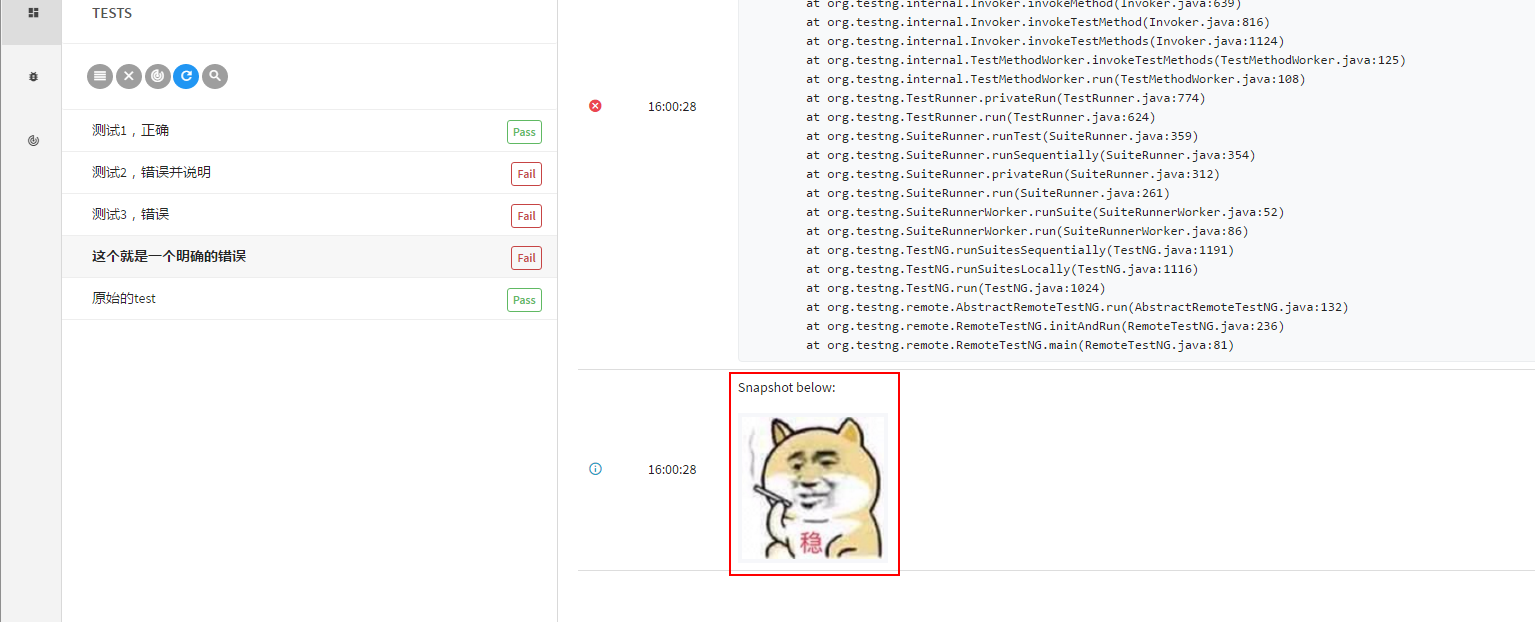
Task: Open the Tests view grid icon in sidebar
Action: pyautogui.click(x=33, y=13)
